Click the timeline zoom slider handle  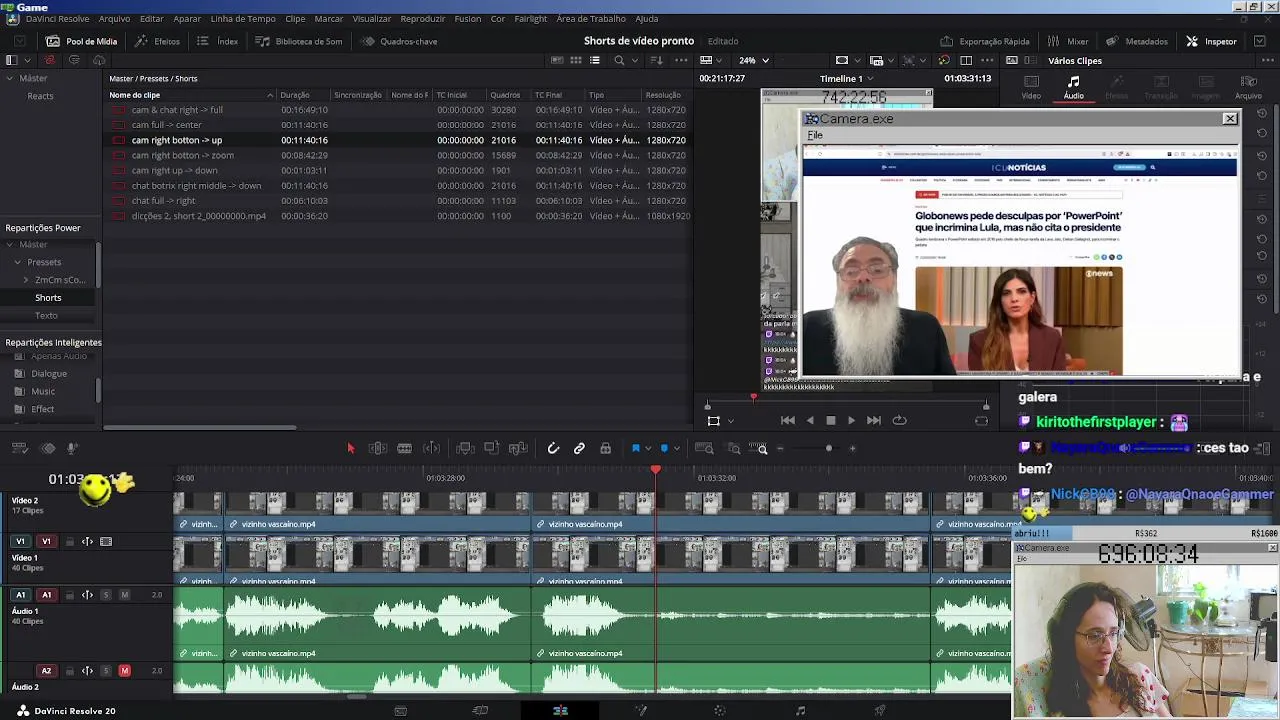click(828, 449)
